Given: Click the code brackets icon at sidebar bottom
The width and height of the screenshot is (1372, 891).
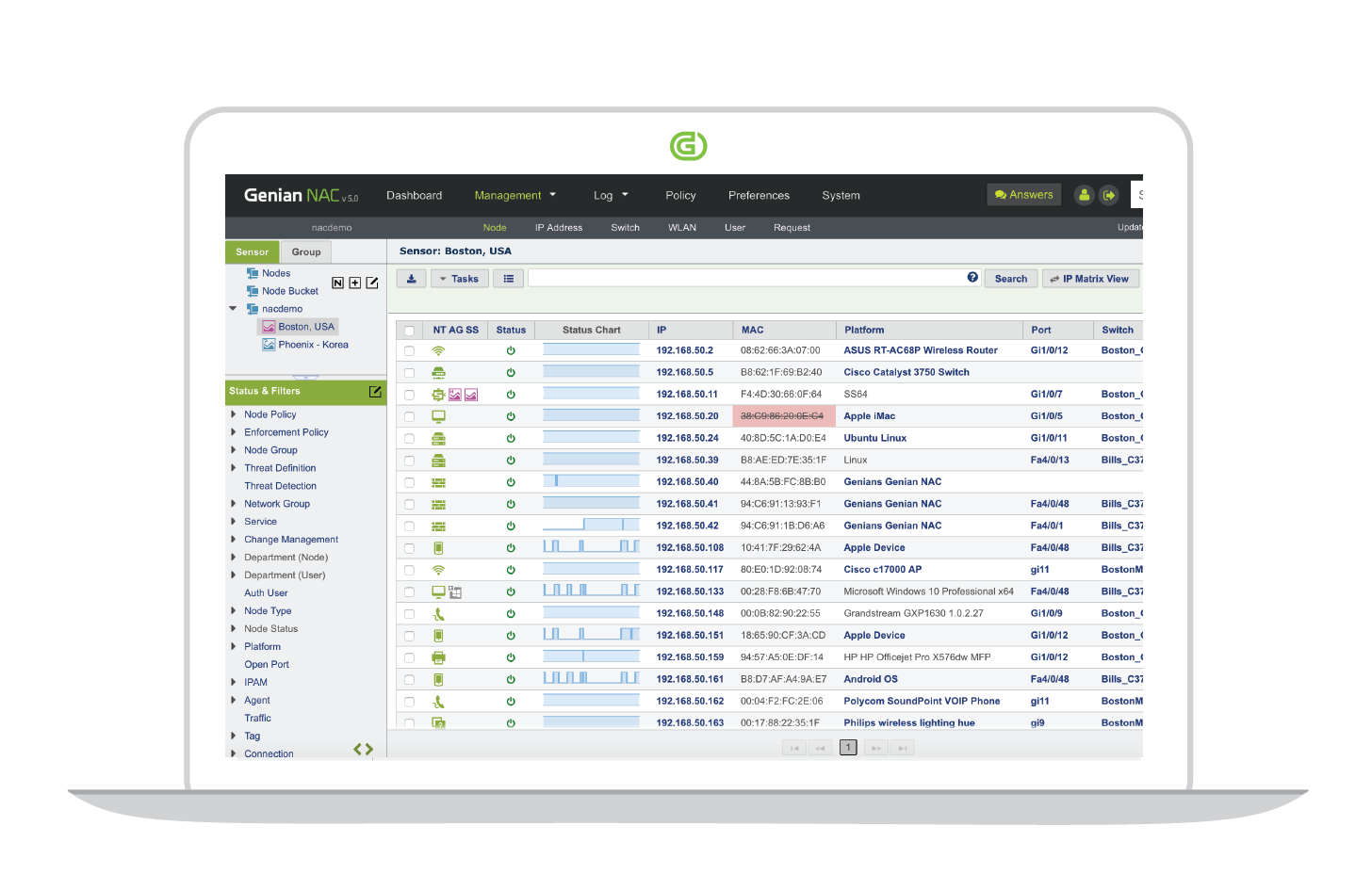Looking at the screenshot, I should [364, 750].
